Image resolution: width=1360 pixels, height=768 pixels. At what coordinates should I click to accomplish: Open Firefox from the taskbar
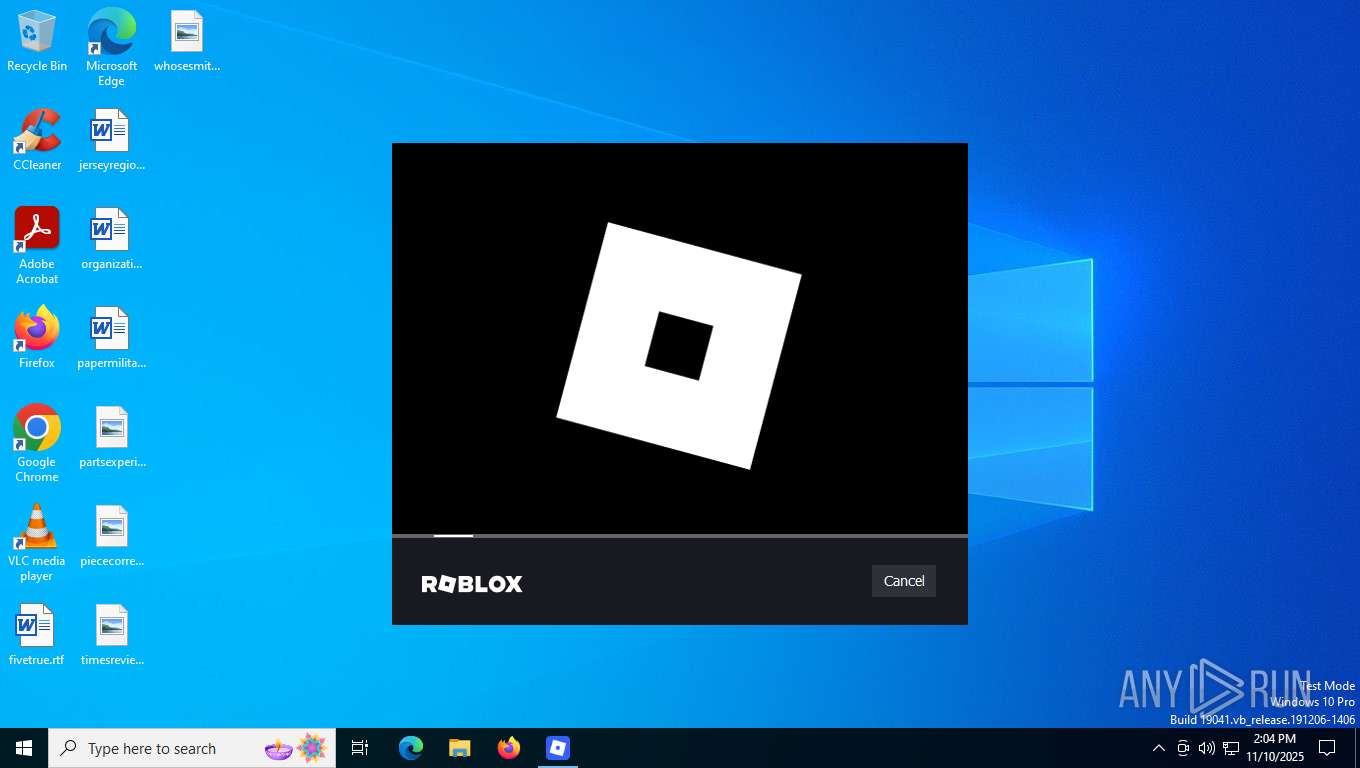[508, 748]
